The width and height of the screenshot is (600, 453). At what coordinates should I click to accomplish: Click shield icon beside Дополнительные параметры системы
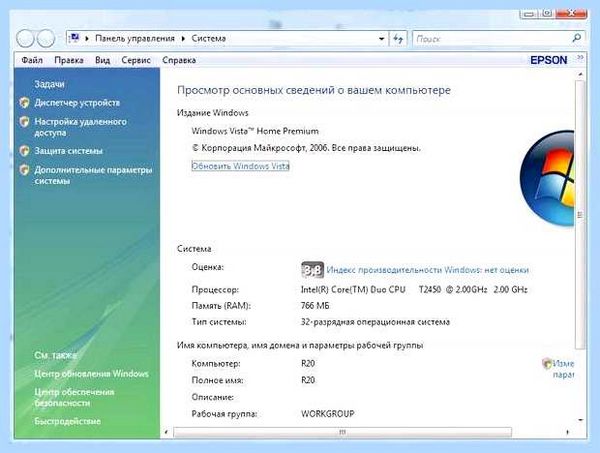click(x=24, y=169)
